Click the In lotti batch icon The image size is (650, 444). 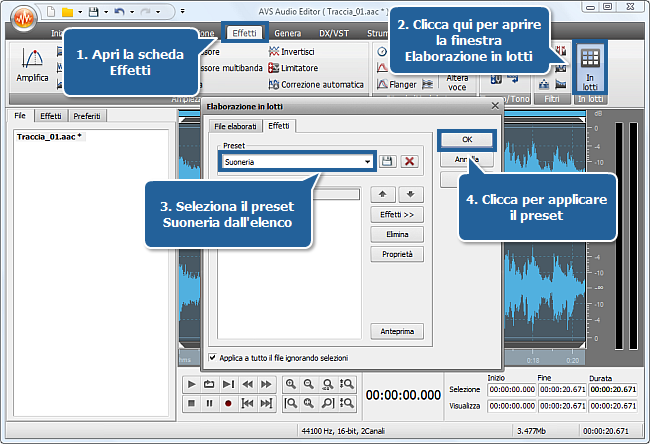[x=590, y=68]
